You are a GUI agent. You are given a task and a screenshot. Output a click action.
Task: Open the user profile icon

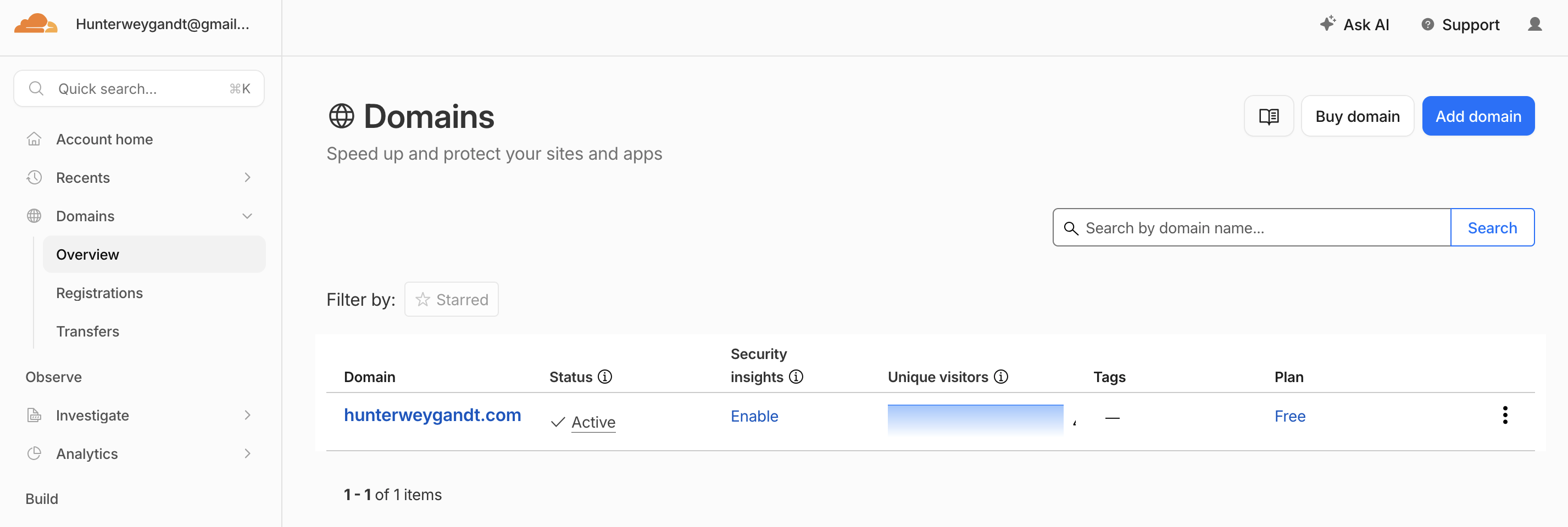point(1534,24)
